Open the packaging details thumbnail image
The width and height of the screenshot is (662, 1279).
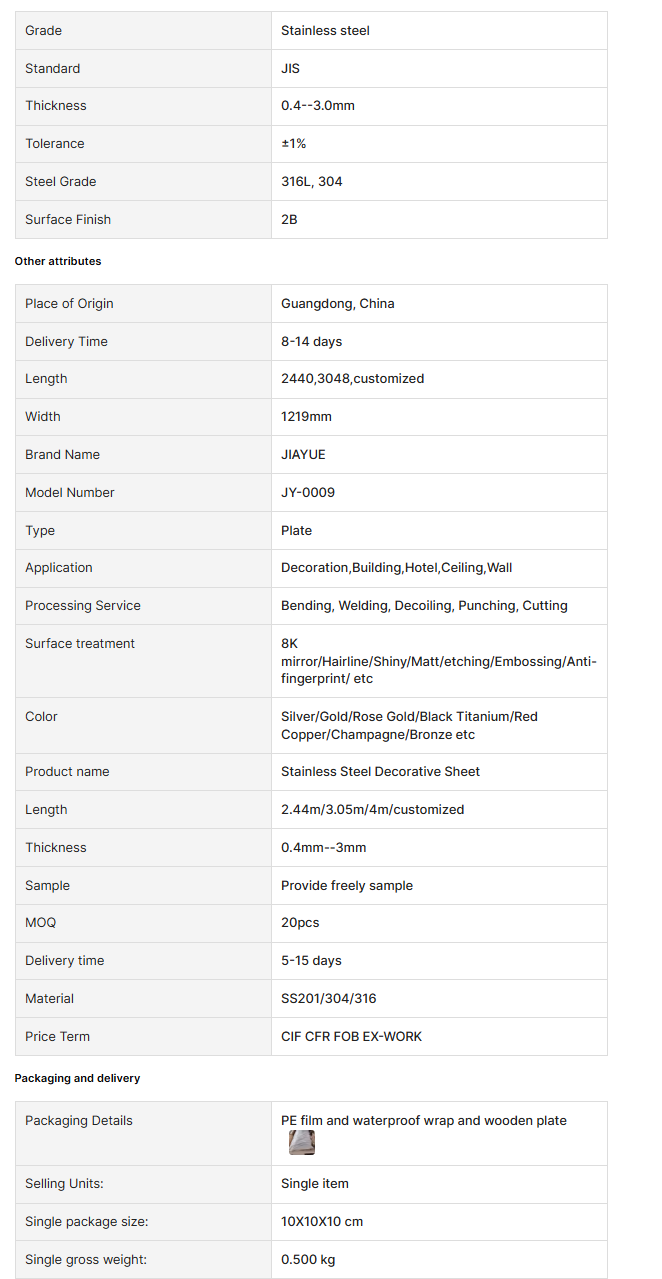pyautogui.click(x=302, y=1142)
